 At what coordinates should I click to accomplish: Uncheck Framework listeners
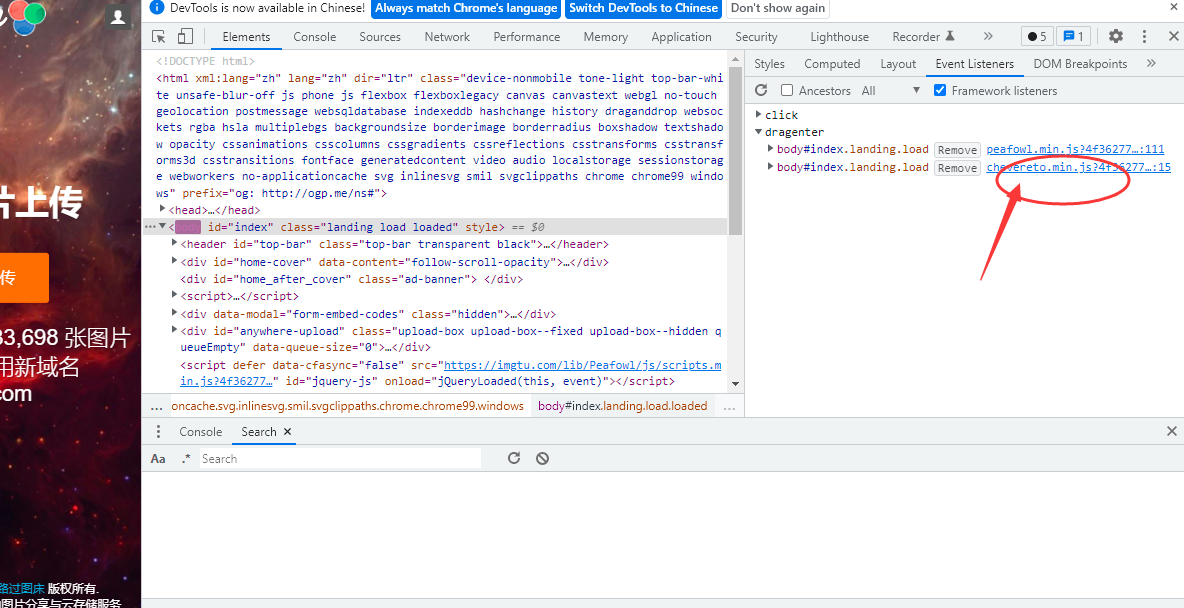click(940, 90)
